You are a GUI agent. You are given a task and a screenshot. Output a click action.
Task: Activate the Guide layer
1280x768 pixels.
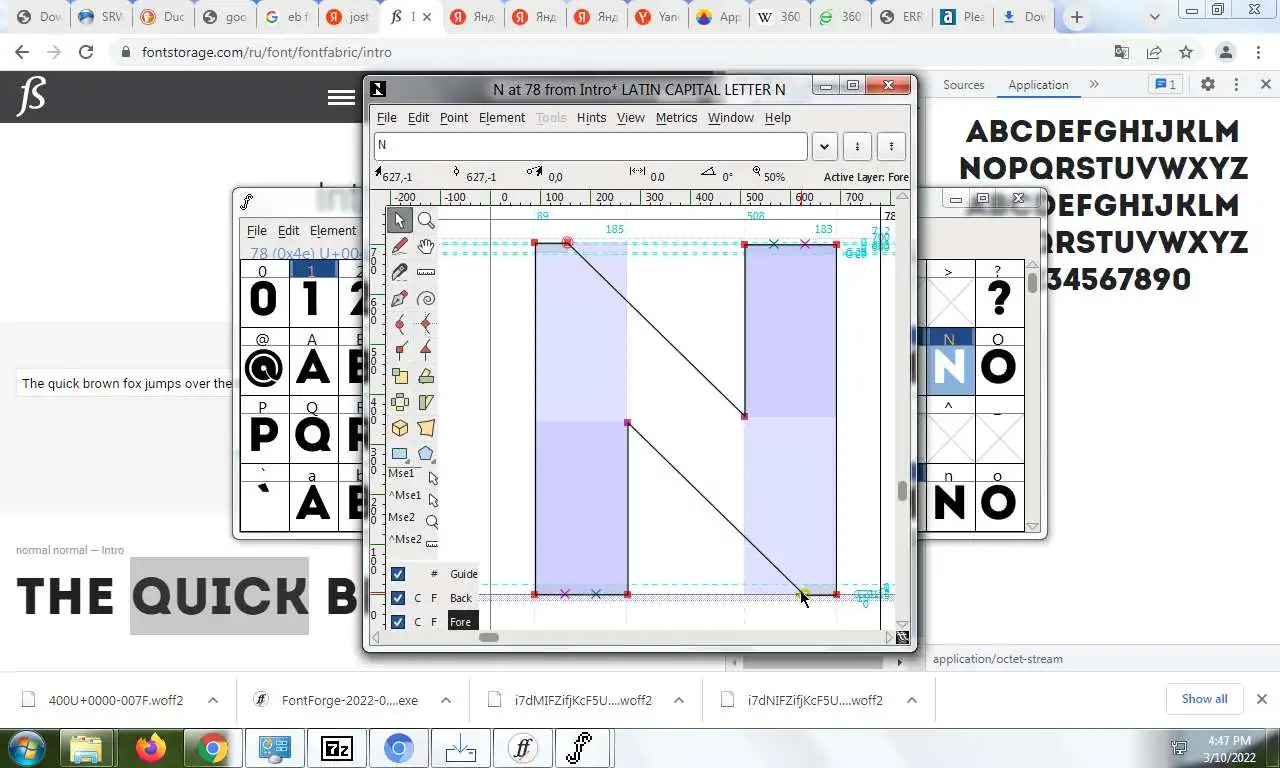[x=464, y=574]
